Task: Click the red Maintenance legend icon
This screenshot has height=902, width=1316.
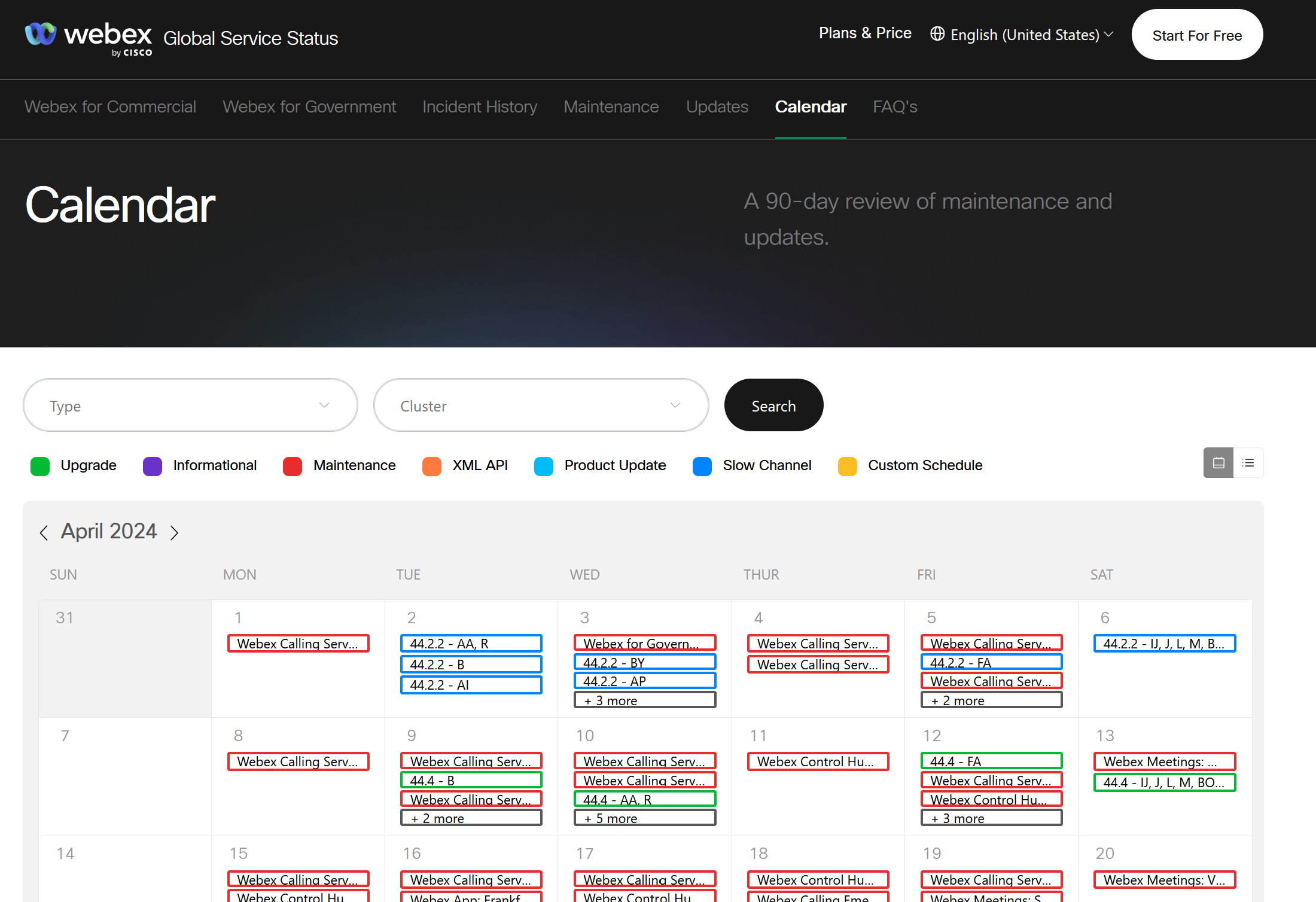Action: (293, 466)
